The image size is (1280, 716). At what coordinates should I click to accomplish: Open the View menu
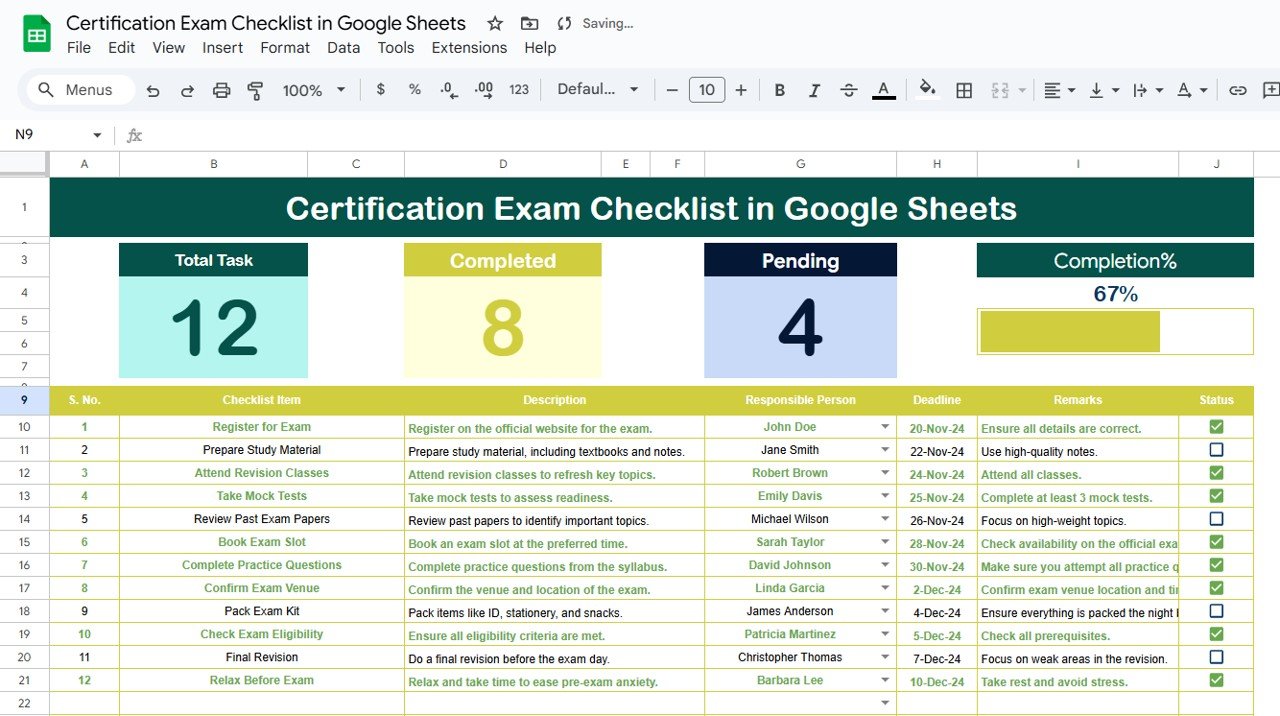[168, 48]
